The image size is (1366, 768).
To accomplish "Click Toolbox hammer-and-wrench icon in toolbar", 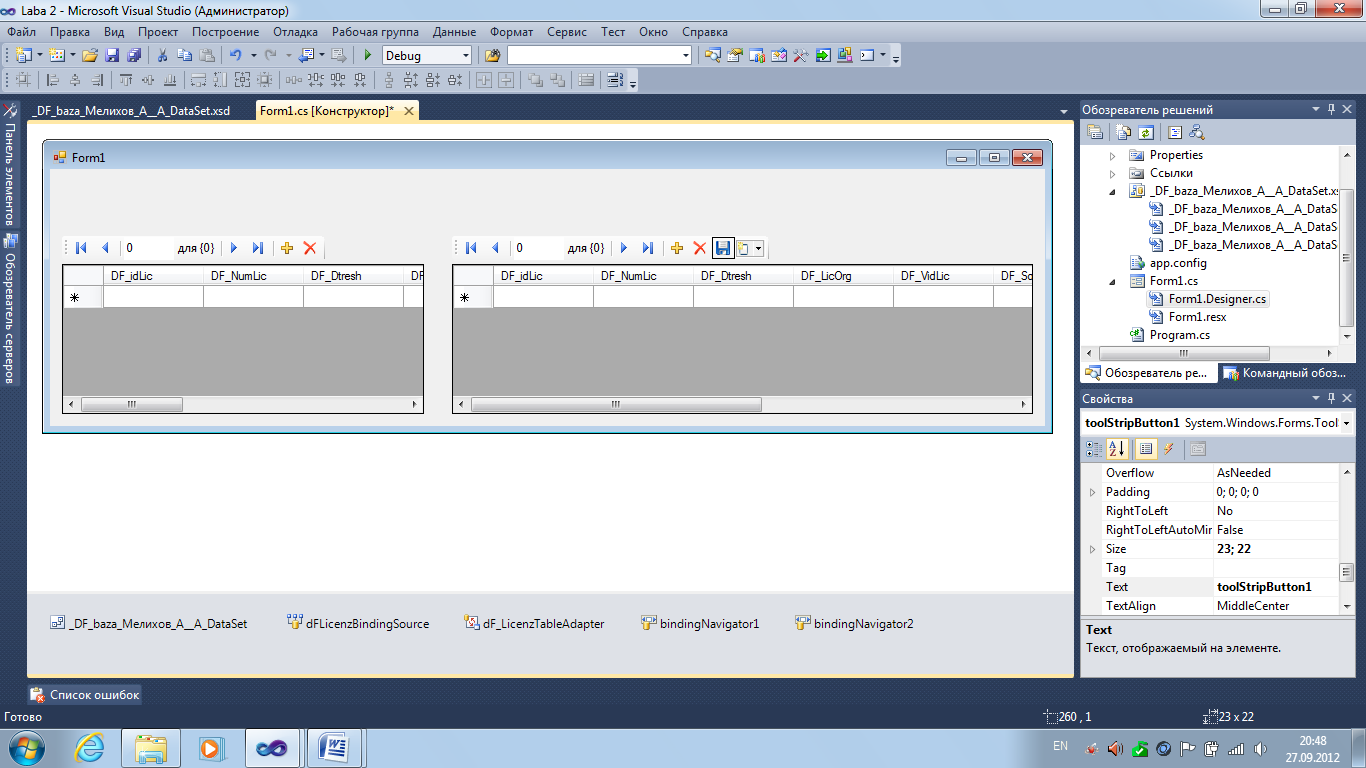I will point(801,56).
